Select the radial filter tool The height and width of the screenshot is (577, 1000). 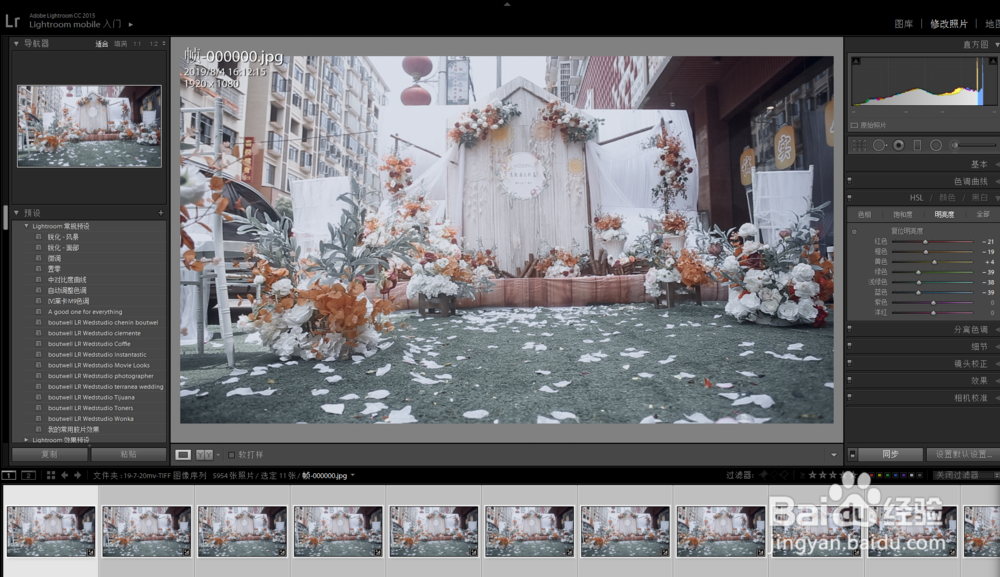pos(936,145)
